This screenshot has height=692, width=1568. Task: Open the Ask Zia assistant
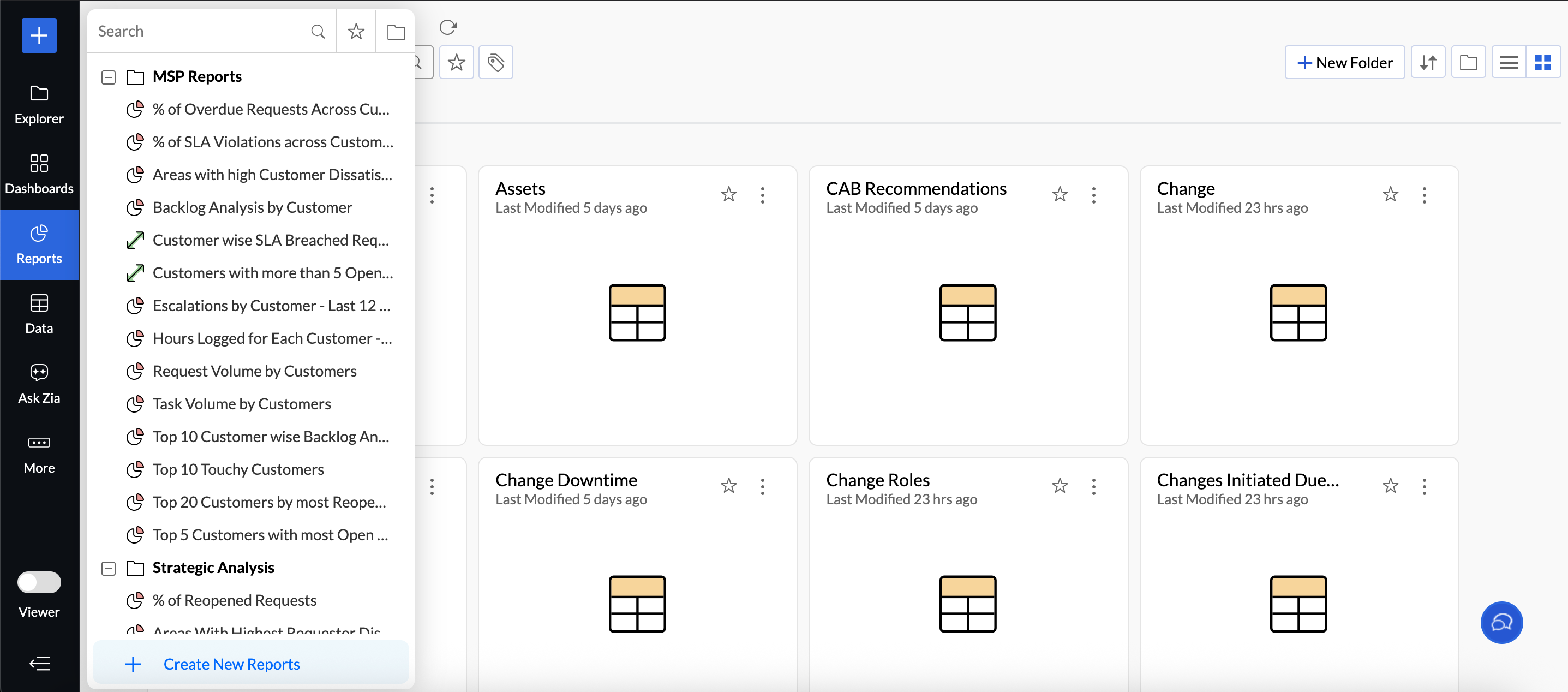click(39, 384)
